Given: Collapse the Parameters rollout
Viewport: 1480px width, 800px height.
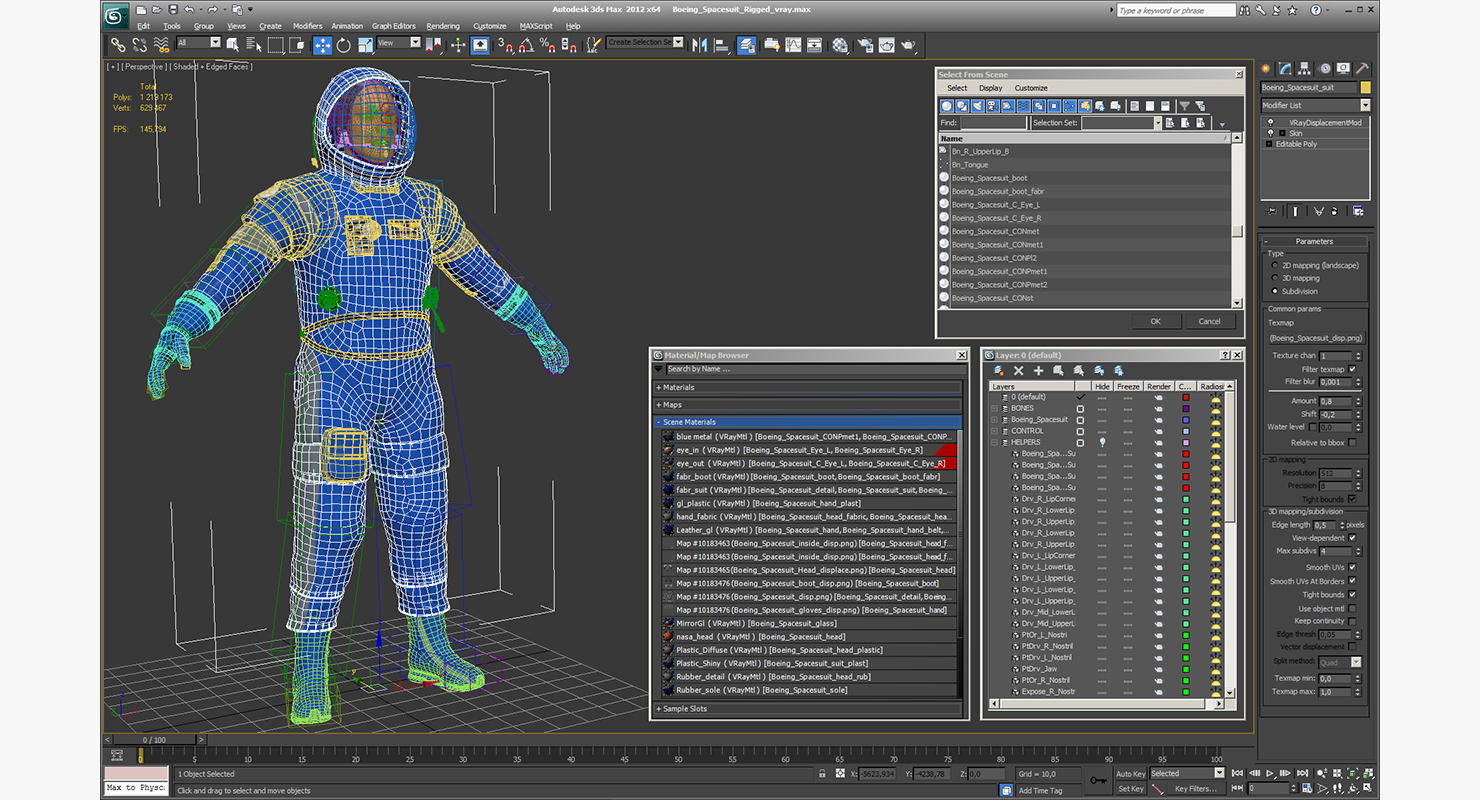Looking at the screenshot, I should pos(1314,241).
